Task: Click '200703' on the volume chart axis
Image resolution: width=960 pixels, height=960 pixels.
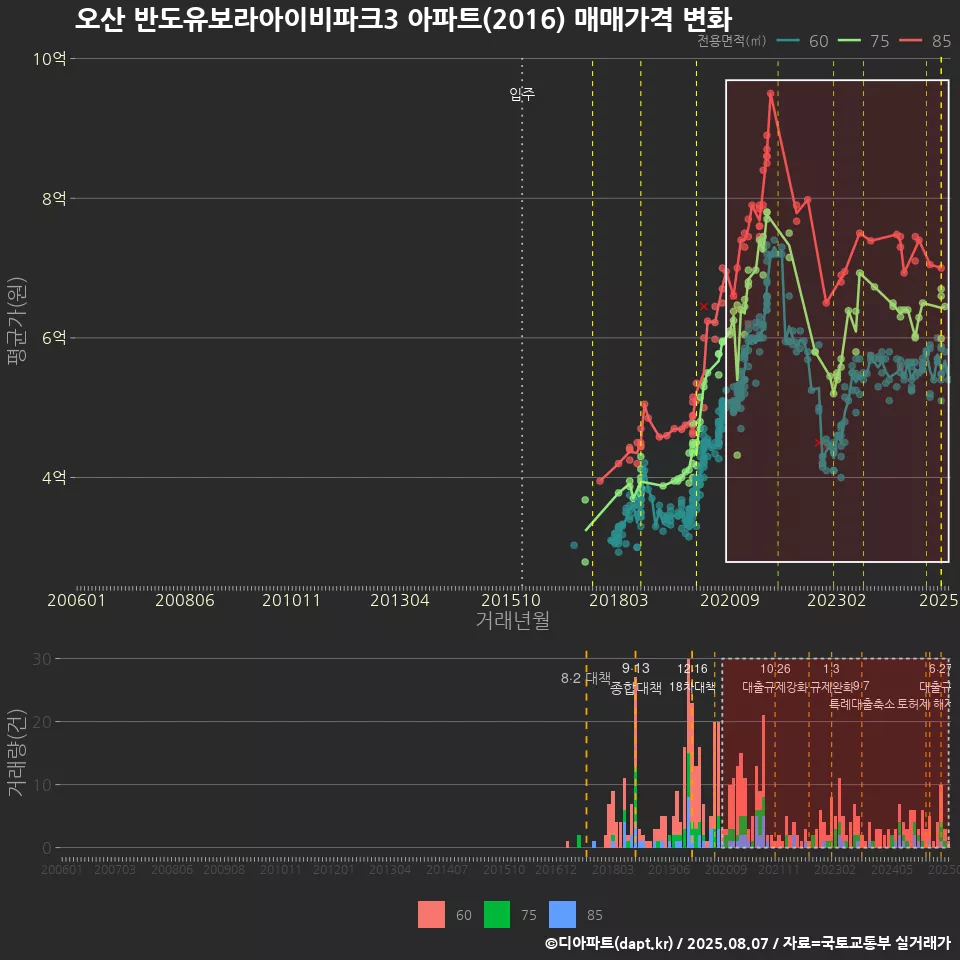Action: point(114,869)
